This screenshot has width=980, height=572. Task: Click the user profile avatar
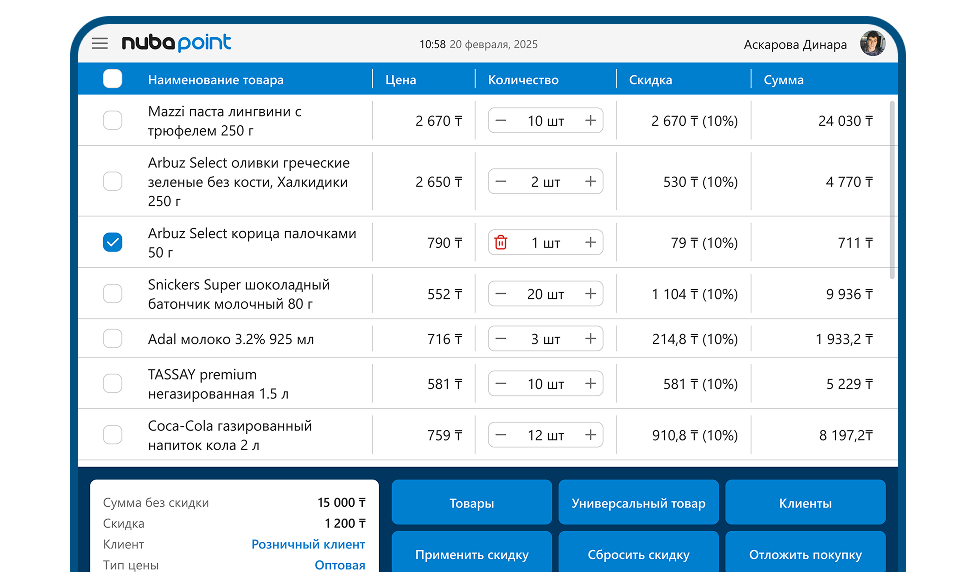click(x=872, y=43)
